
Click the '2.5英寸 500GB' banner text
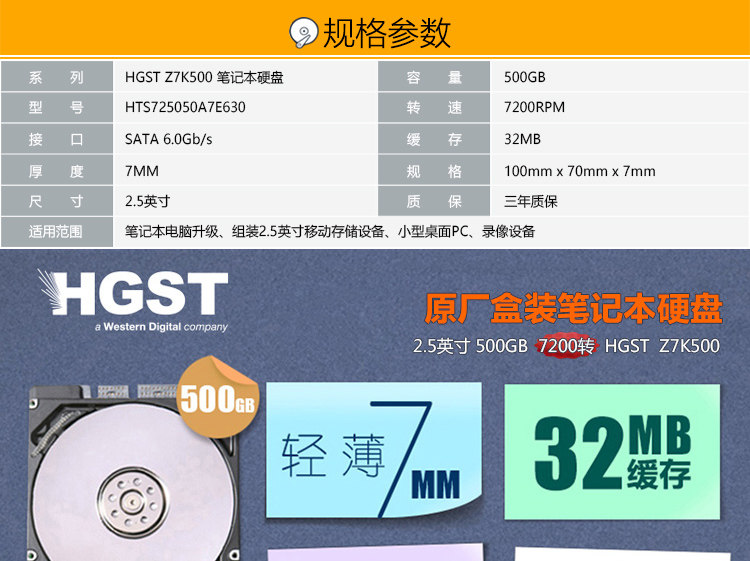[470, 346]
